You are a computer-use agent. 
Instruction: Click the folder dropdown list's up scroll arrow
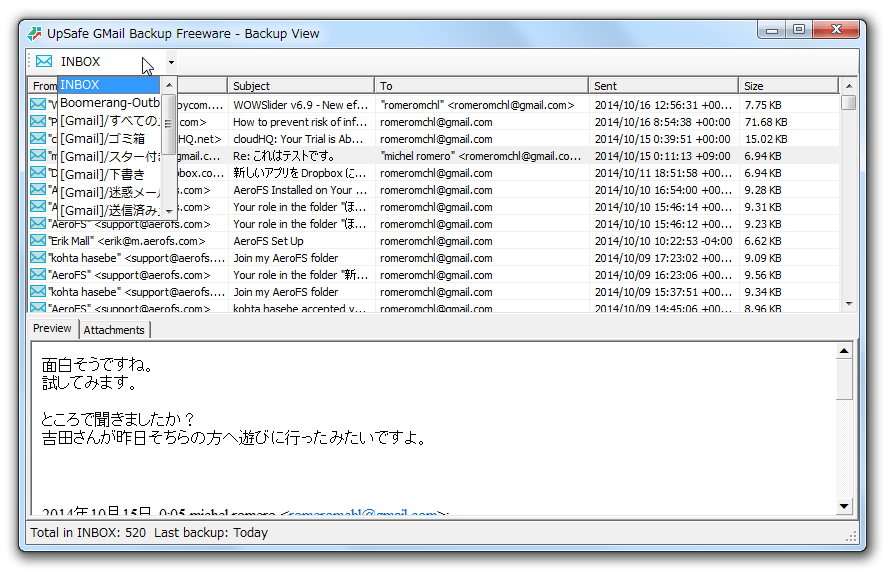(x=169, y=85)
